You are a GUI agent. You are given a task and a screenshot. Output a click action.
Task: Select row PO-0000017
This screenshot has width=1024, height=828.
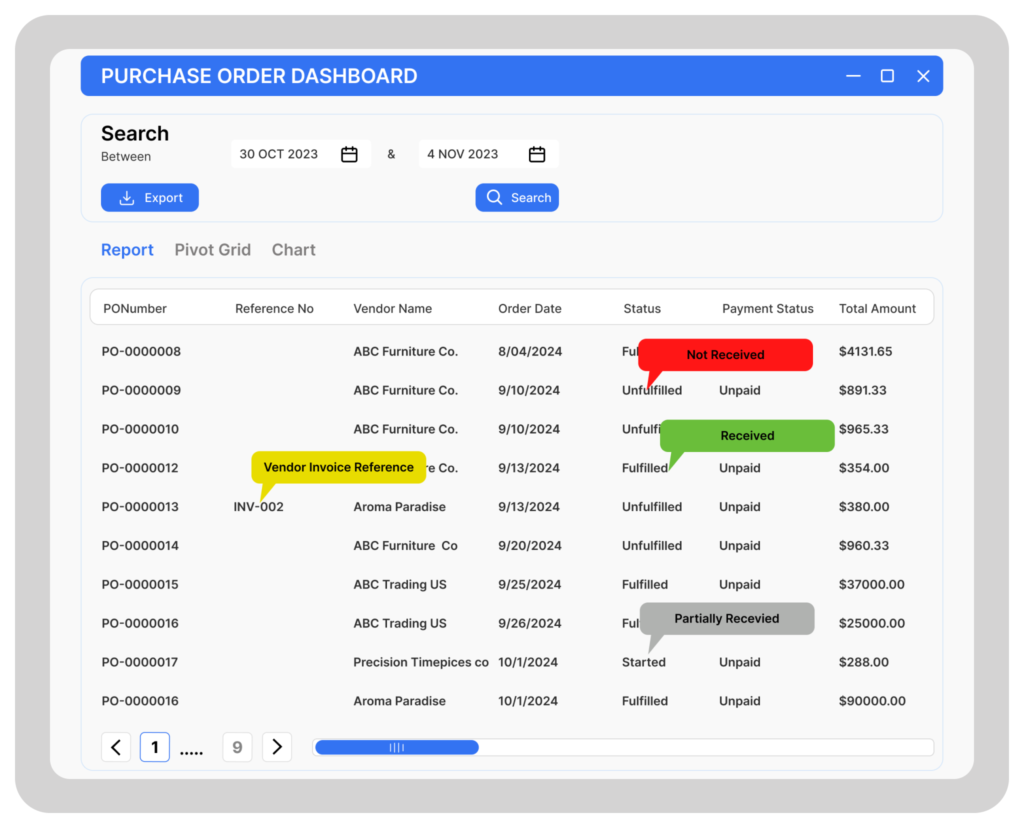[x=511, y=662]
